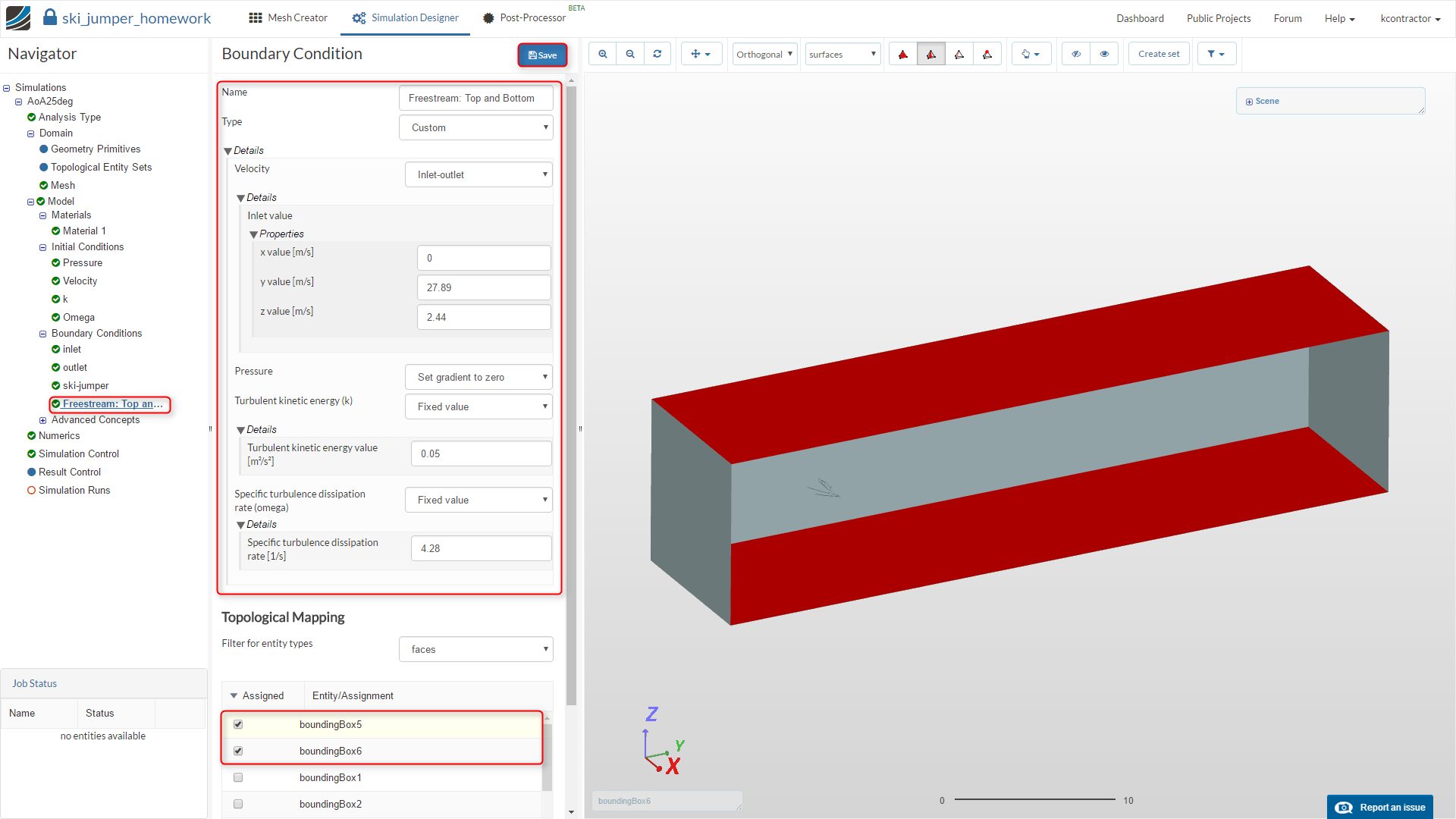Switch to the Mesh Creator tab

(288, 17)
